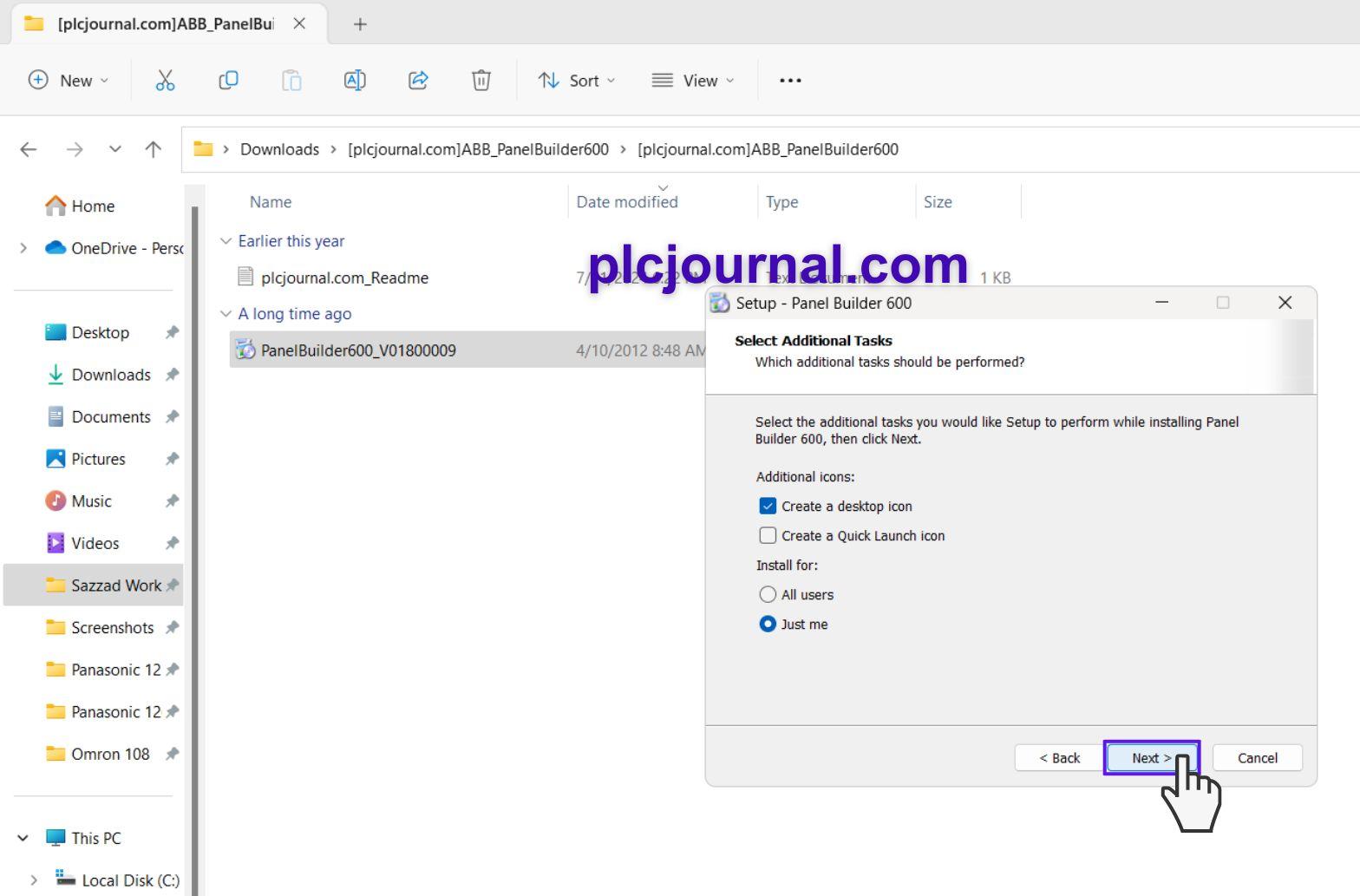The width and height of the screenshot is (1360, 896).
Task: Click the Cut scissors icon in the toolbar
Action: 165,81
